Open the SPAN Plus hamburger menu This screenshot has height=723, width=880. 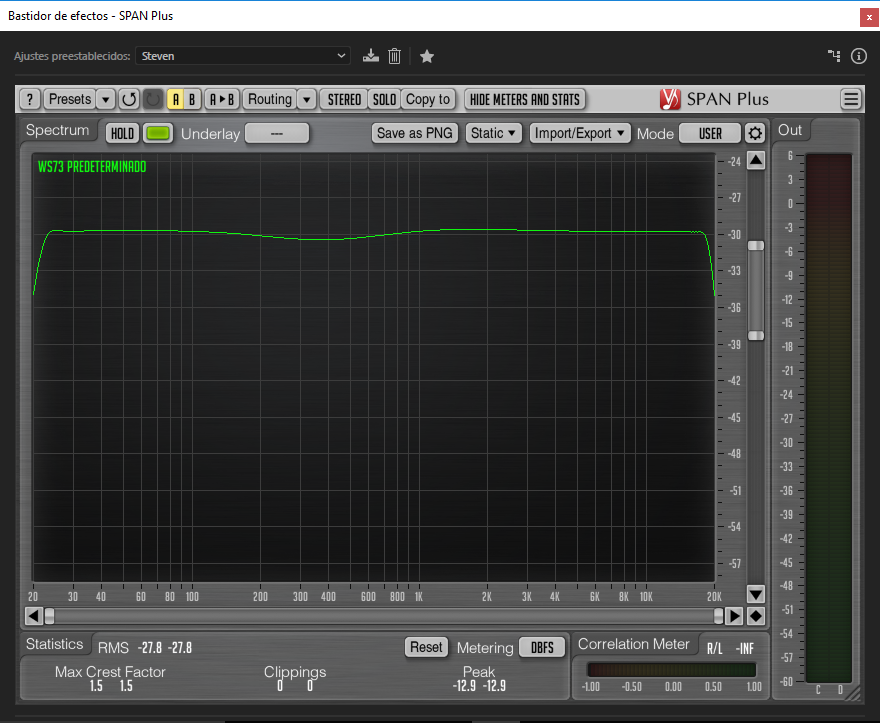pyautogui.click(x=851, y=99)
